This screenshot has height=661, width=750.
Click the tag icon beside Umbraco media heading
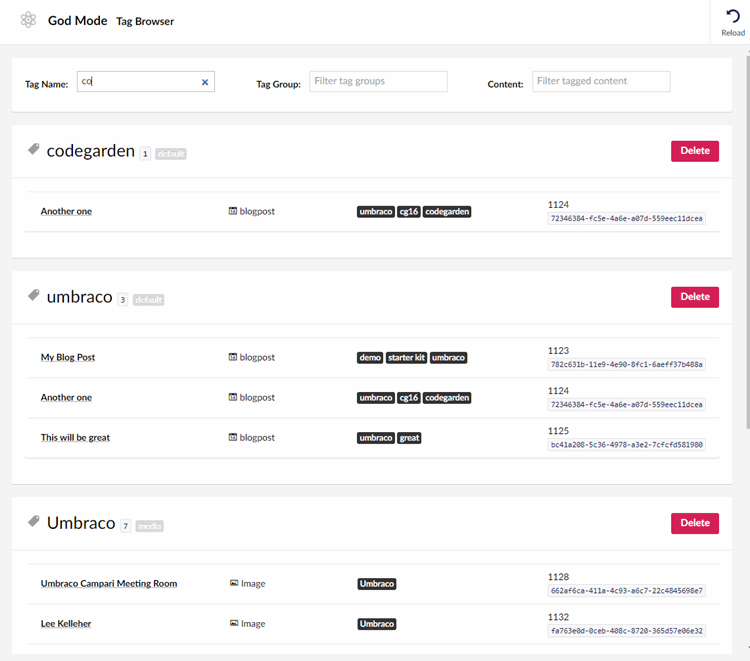[x=33, y=521]
